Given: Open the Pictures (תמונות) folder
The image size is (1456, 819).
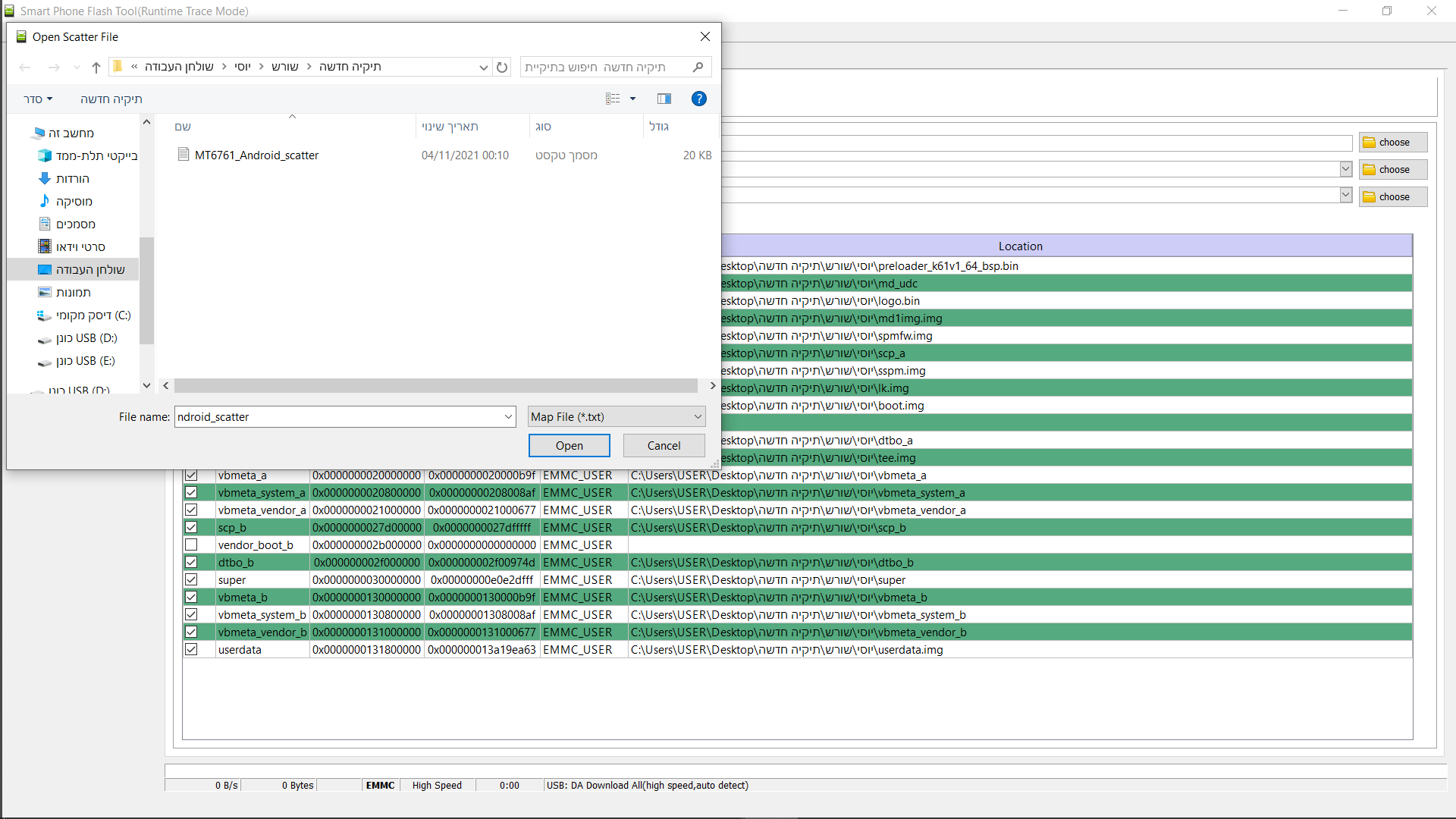Looking at the screenshot, I should [65, 293].
